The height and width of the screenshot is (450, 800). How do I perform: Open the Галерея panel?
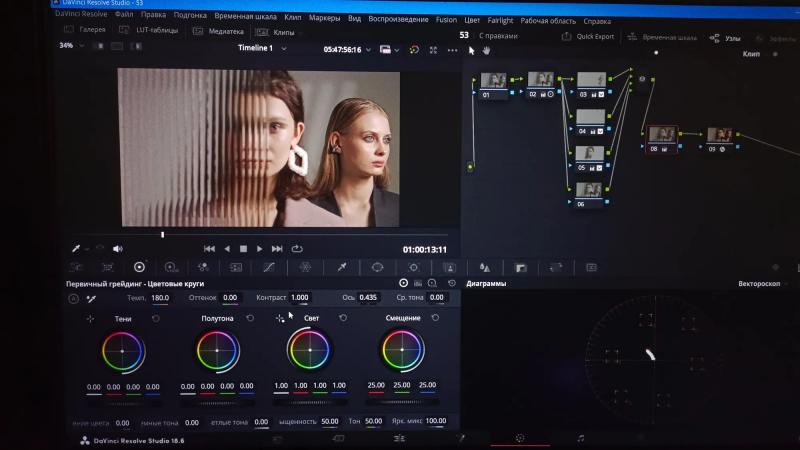pyautogui.click(x=85, y=30)
